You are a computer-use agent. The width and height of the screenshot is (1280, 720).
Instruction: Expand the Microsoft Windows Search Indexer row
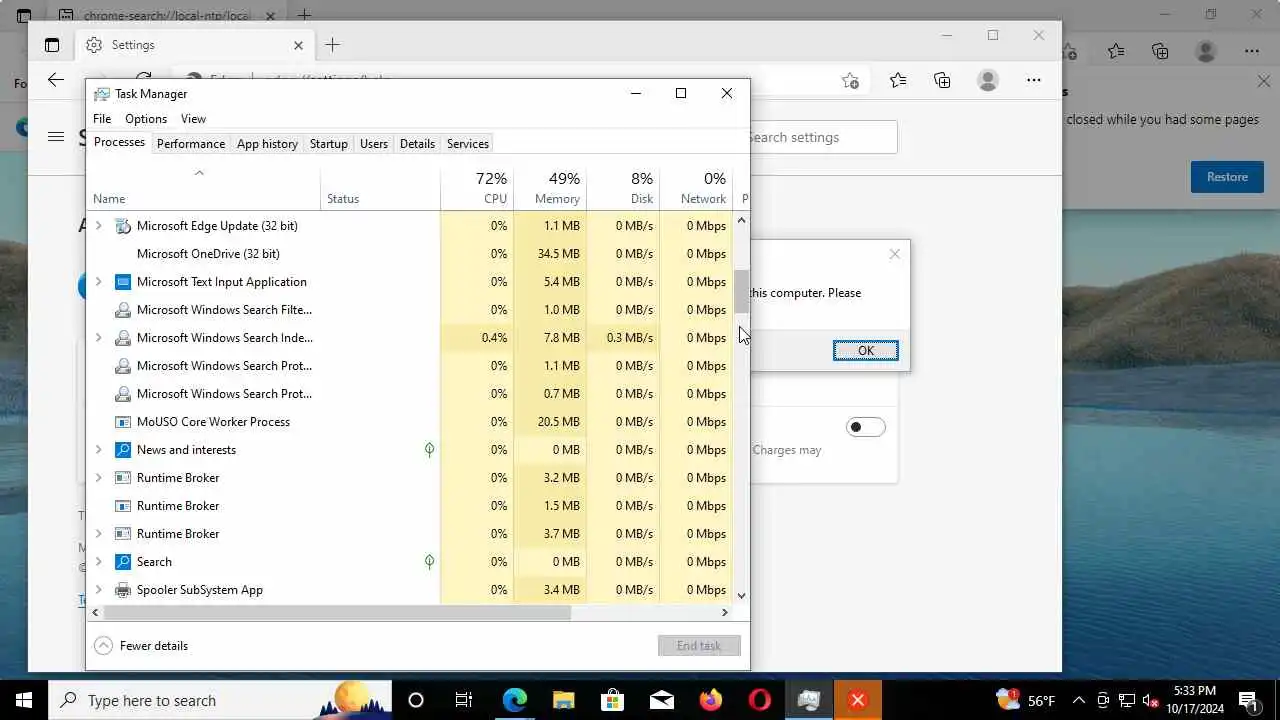click(98, 338)
